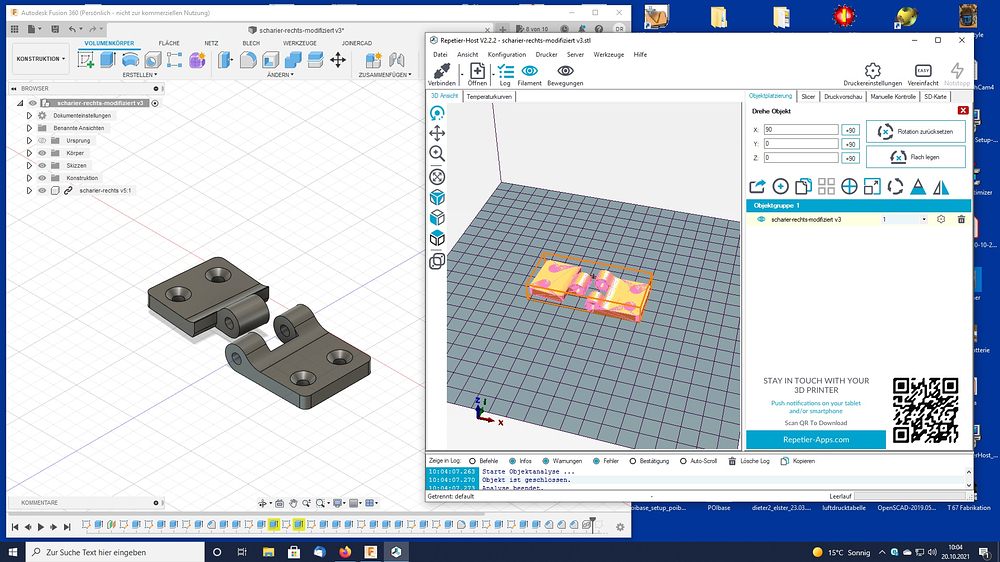Expand the Ursprung folder in browser tree
Viewport: 1000px width, 562px height.
[x=29, y=140]
